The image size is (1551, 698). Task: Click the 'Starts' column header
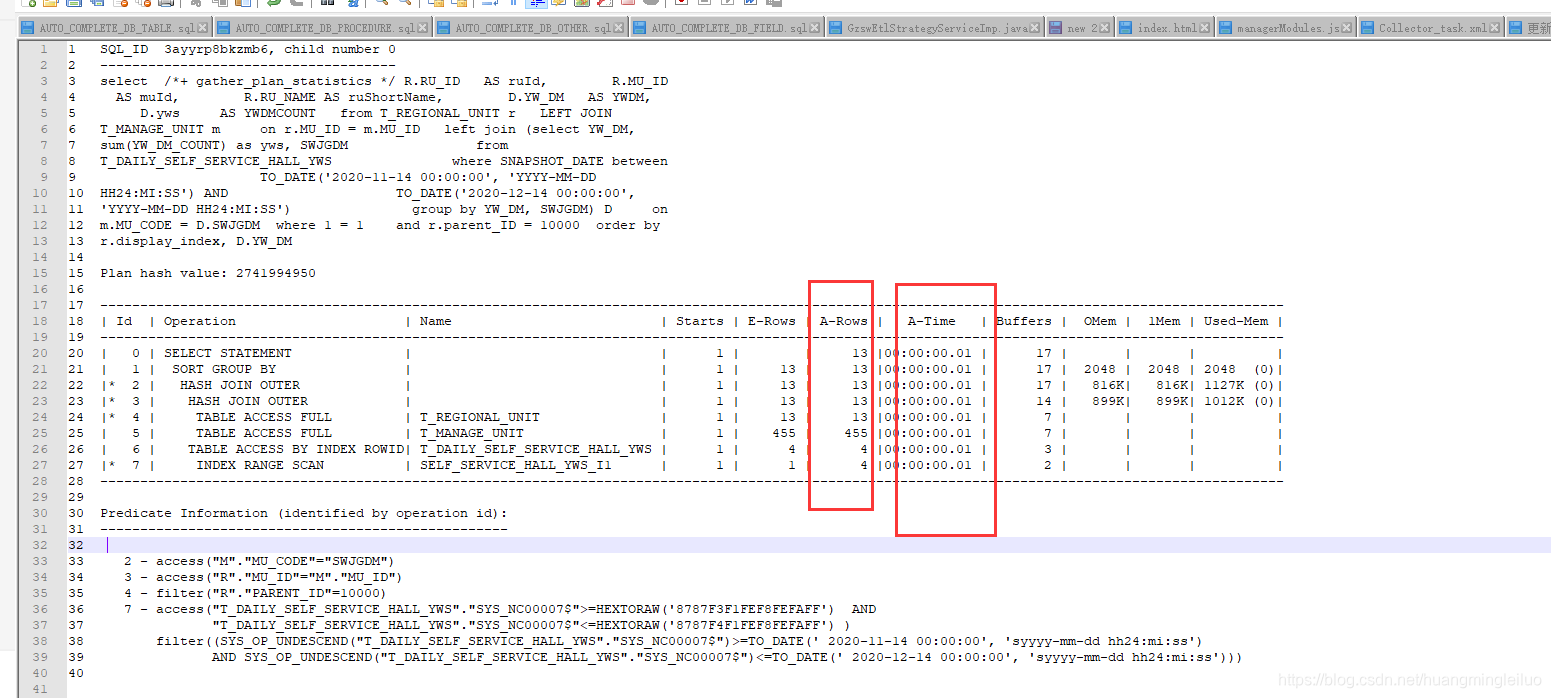coord(700,321)
